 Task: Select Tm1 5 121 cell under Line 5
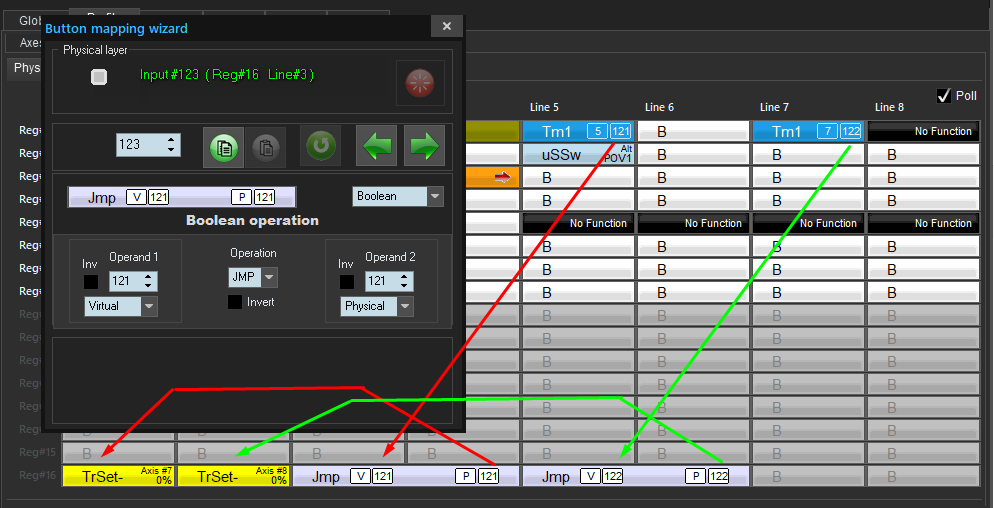[578, 131]
